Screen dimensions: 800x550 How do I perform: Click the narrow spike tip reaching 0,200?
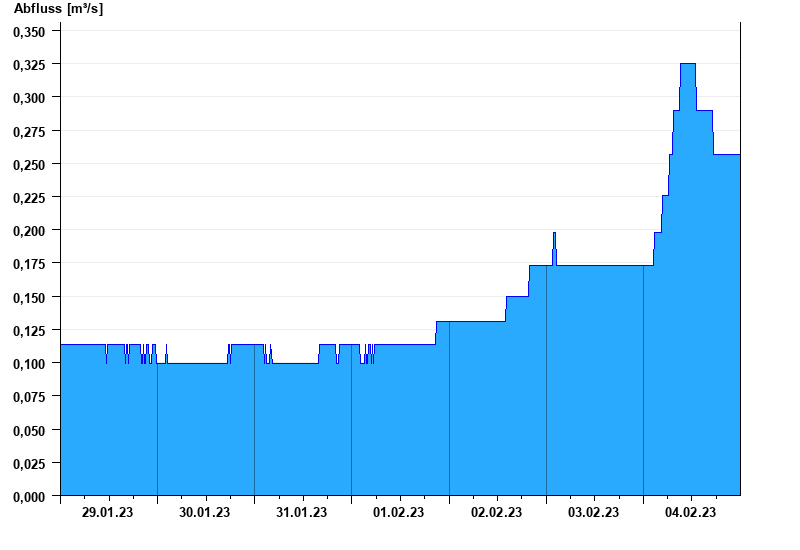(554, 233)
